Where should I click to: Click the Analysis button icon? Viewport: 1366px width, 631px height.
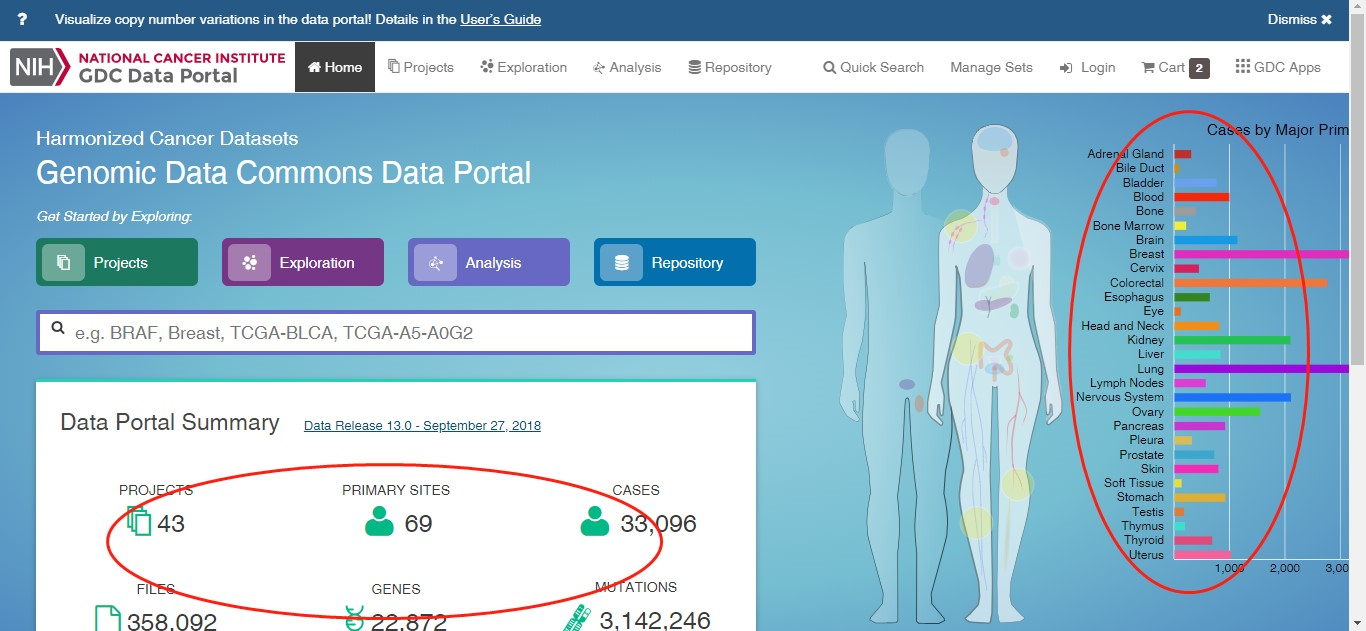click(x=436, y=263)
